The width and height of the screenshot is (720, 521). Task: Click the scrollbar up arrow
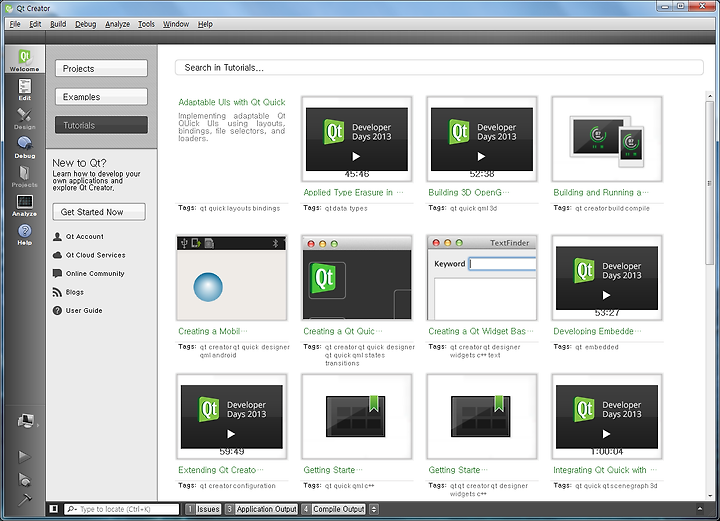coord(710,96)
